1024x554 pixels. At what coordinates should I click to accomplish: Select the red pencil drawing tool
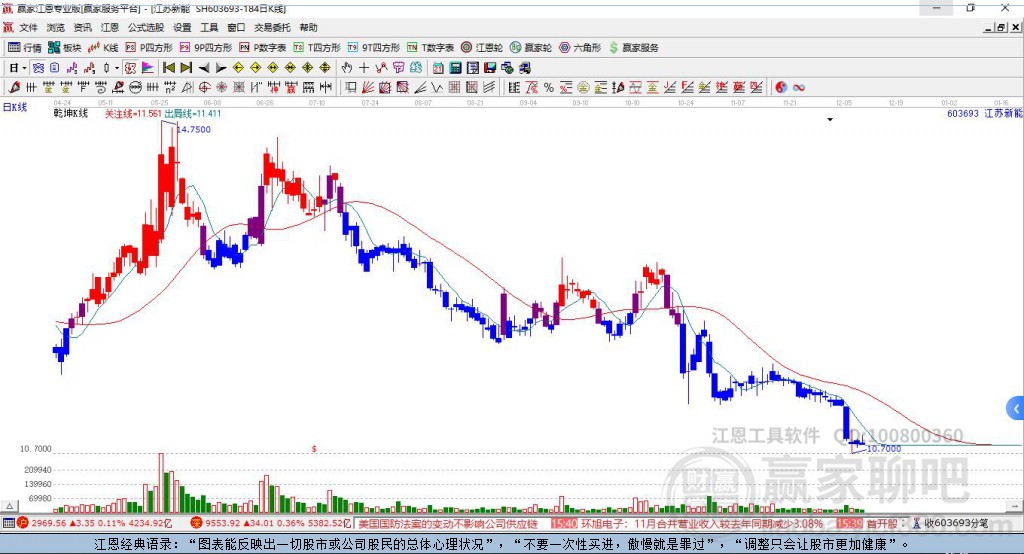point(14,87)
